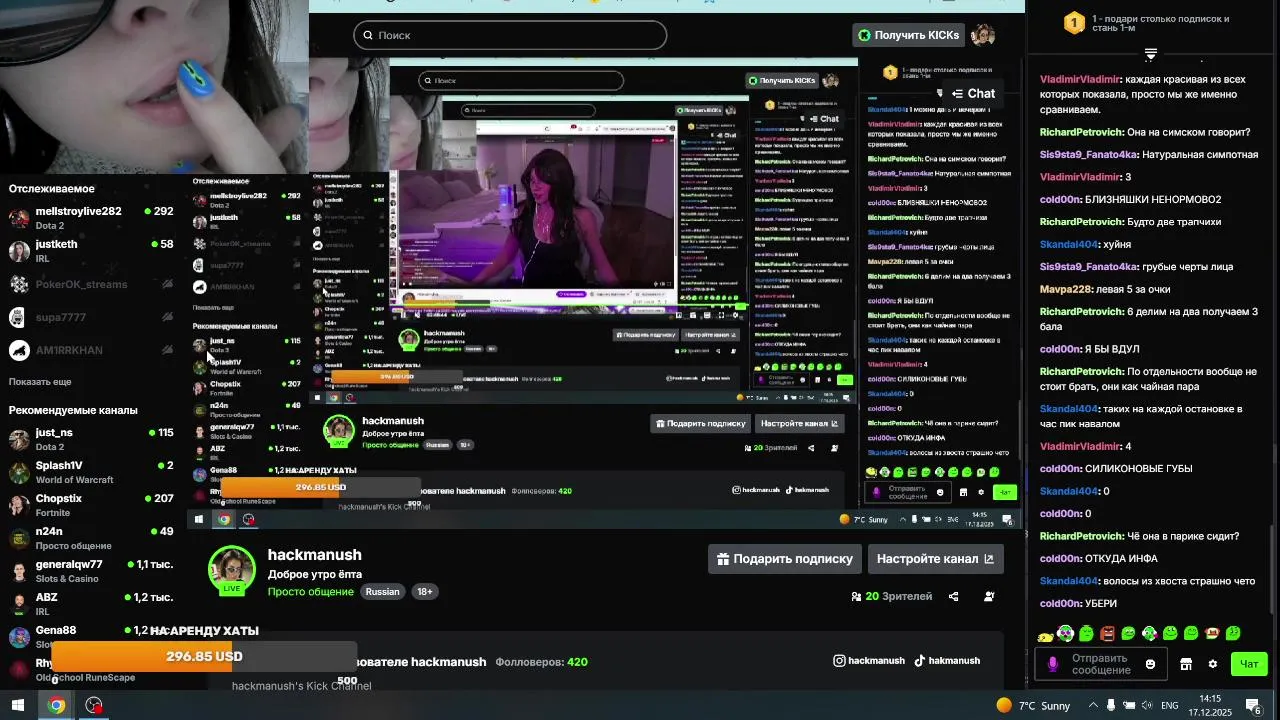
Task: Pick the red angry face emote above message box
Action: [x=1107, y=633]
